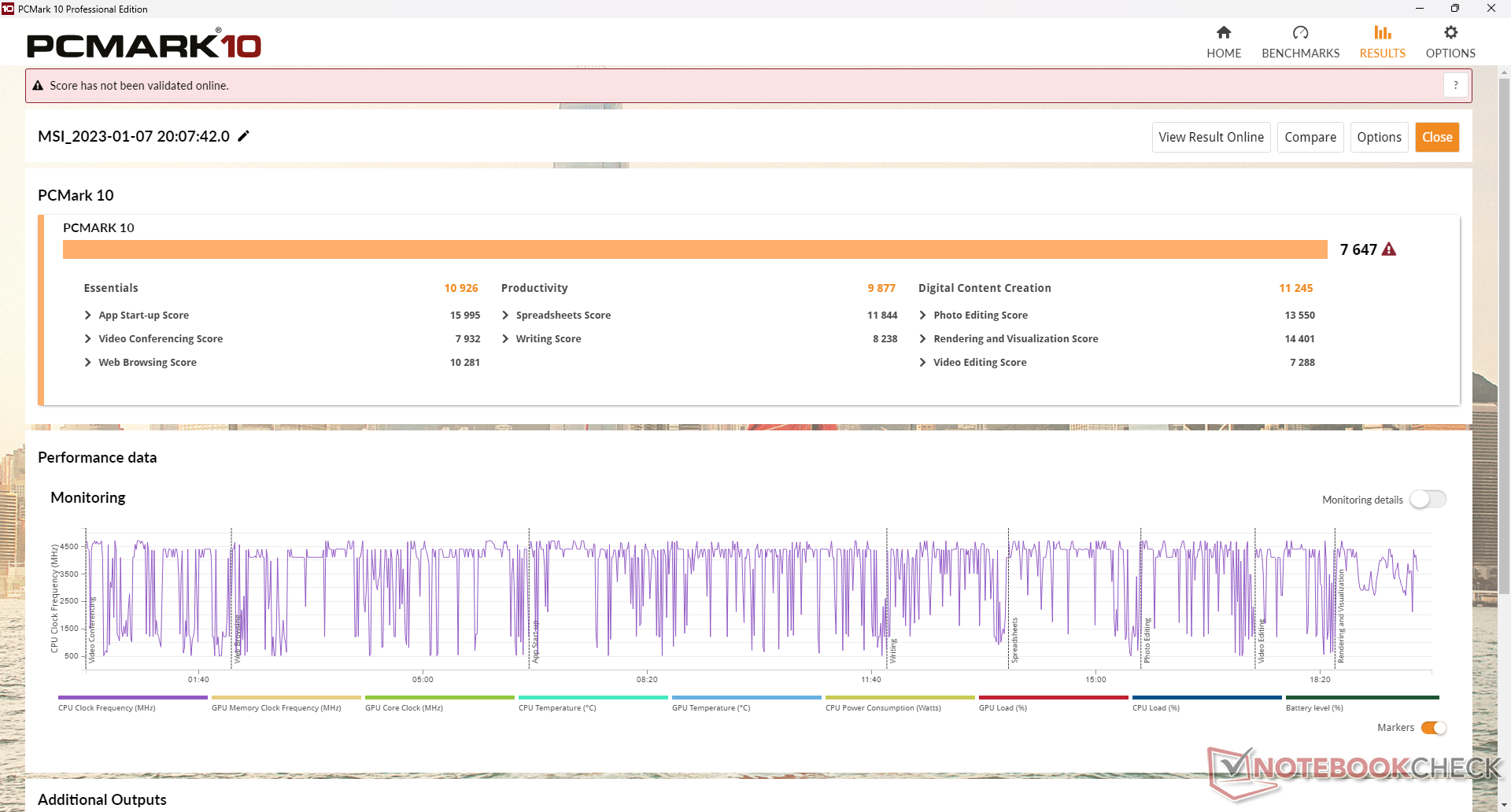Click Productivity score 9 877

coord(881,288)
